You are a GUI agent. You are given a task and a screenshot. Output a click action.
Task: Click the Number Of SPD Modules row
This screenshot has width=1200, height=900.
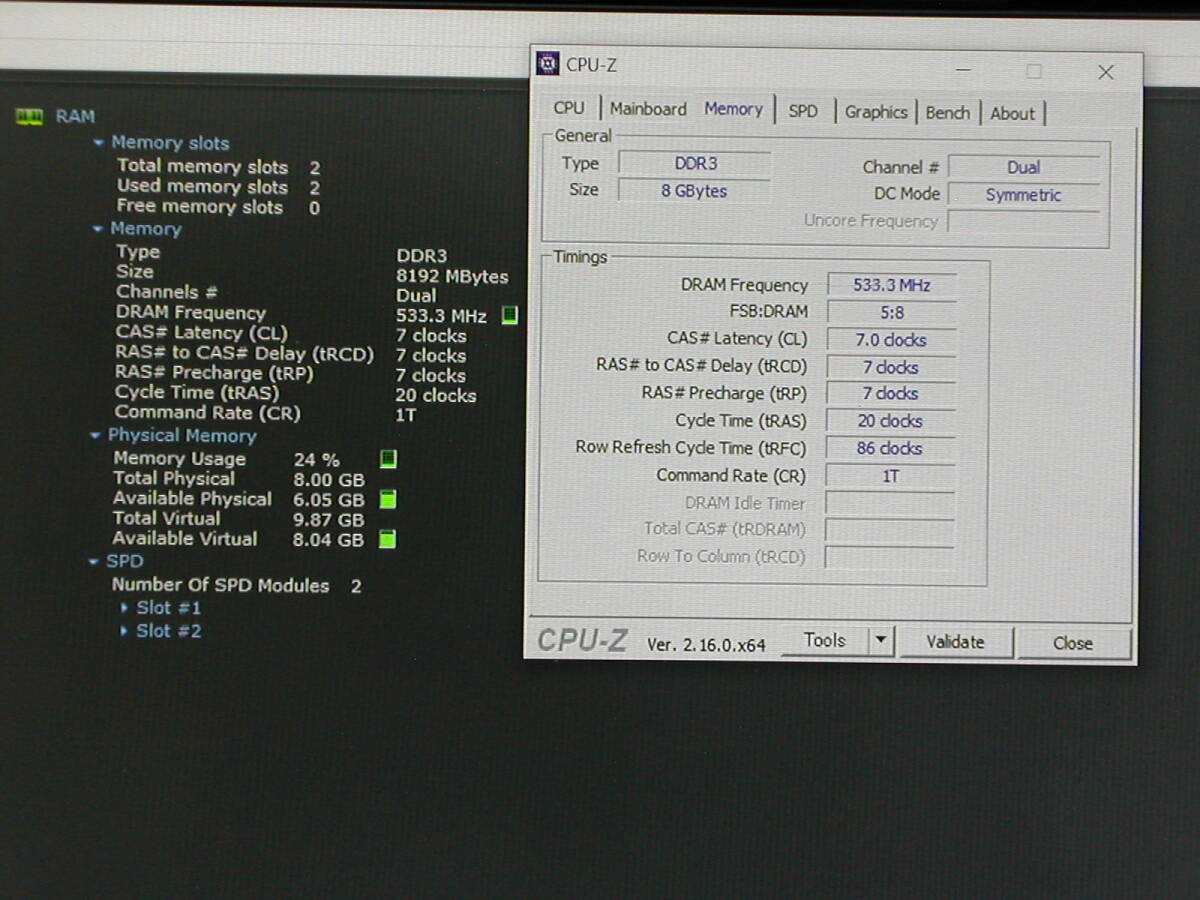pyautogui.click(x=236, y=585)
